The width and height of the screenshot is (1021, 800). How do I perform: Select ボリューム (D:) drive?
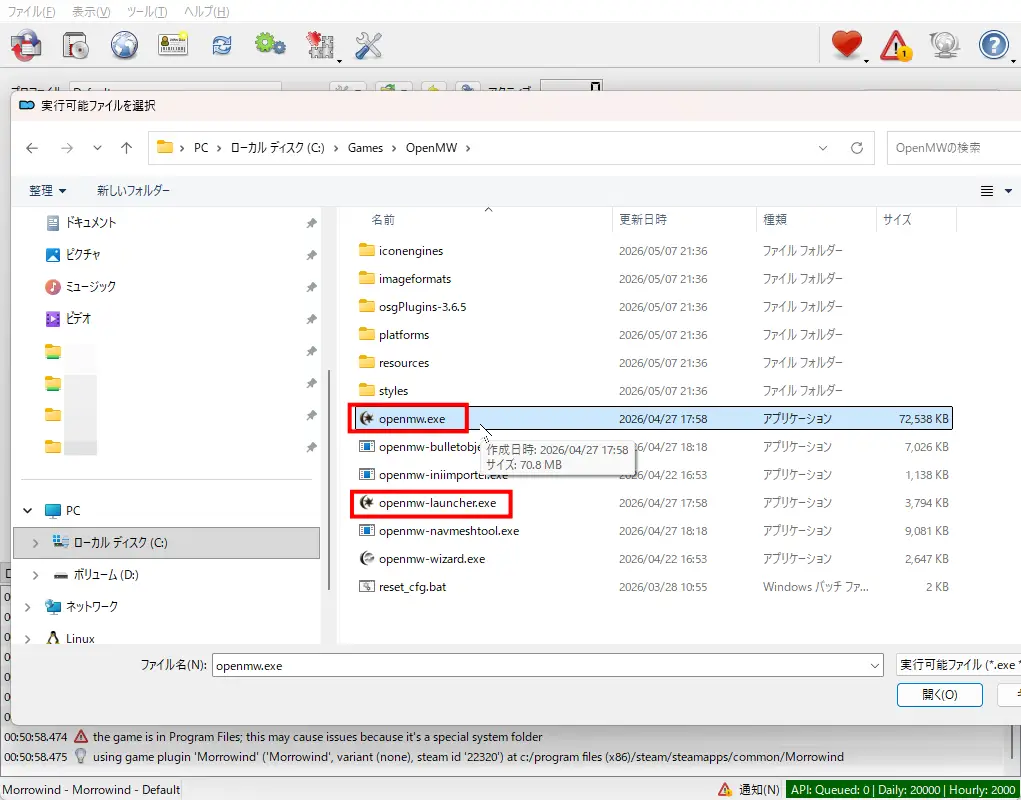pos(105,575)
